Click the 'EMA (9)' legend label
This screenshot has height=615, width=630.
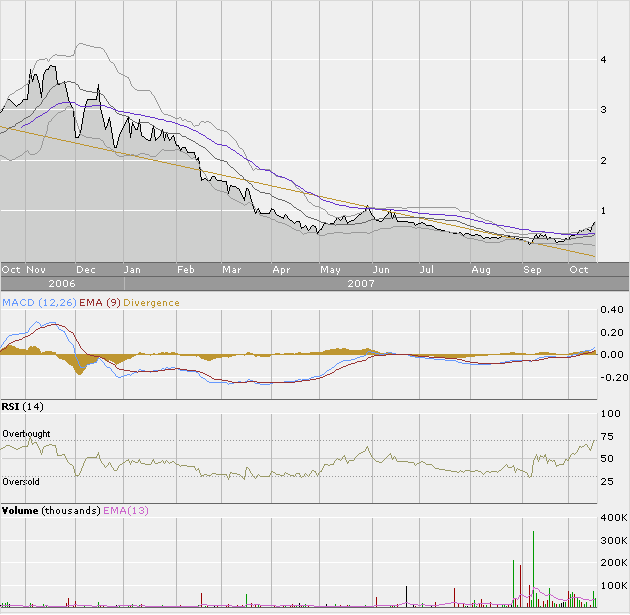pyautogui.click(x=100, y=302)
